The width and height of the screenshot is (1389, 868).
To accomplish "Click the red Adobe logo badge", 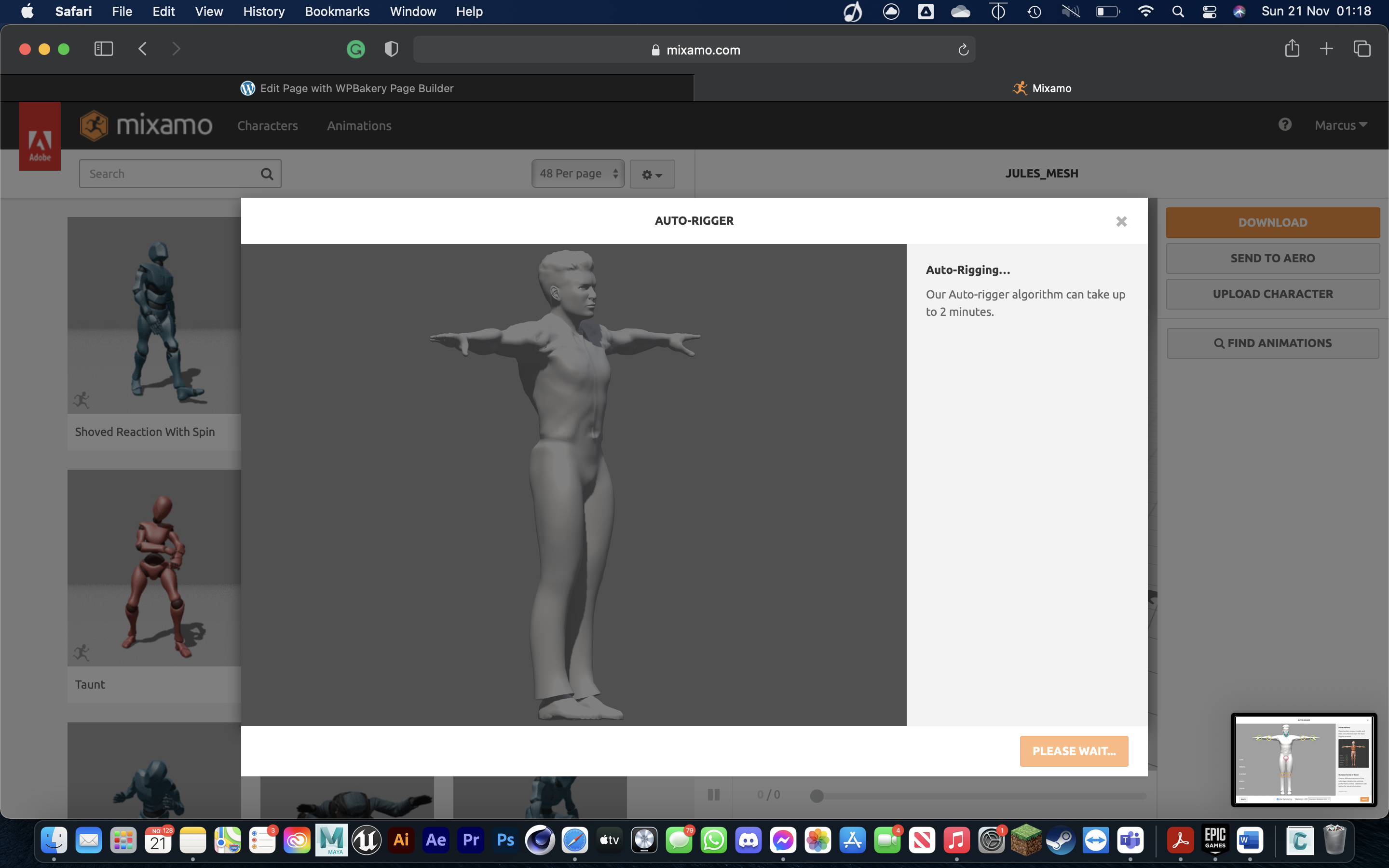I will pos(40,136).
